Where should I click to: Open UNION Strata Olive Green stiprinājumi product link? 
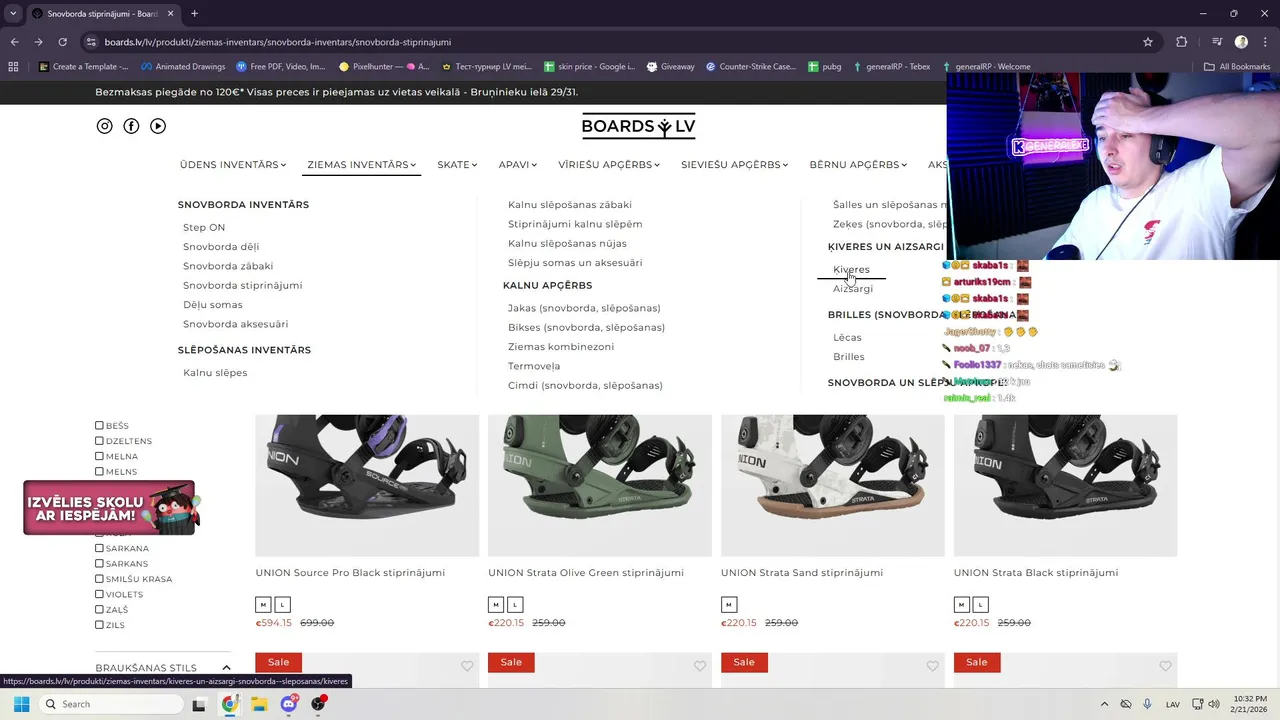pos(586,573)
